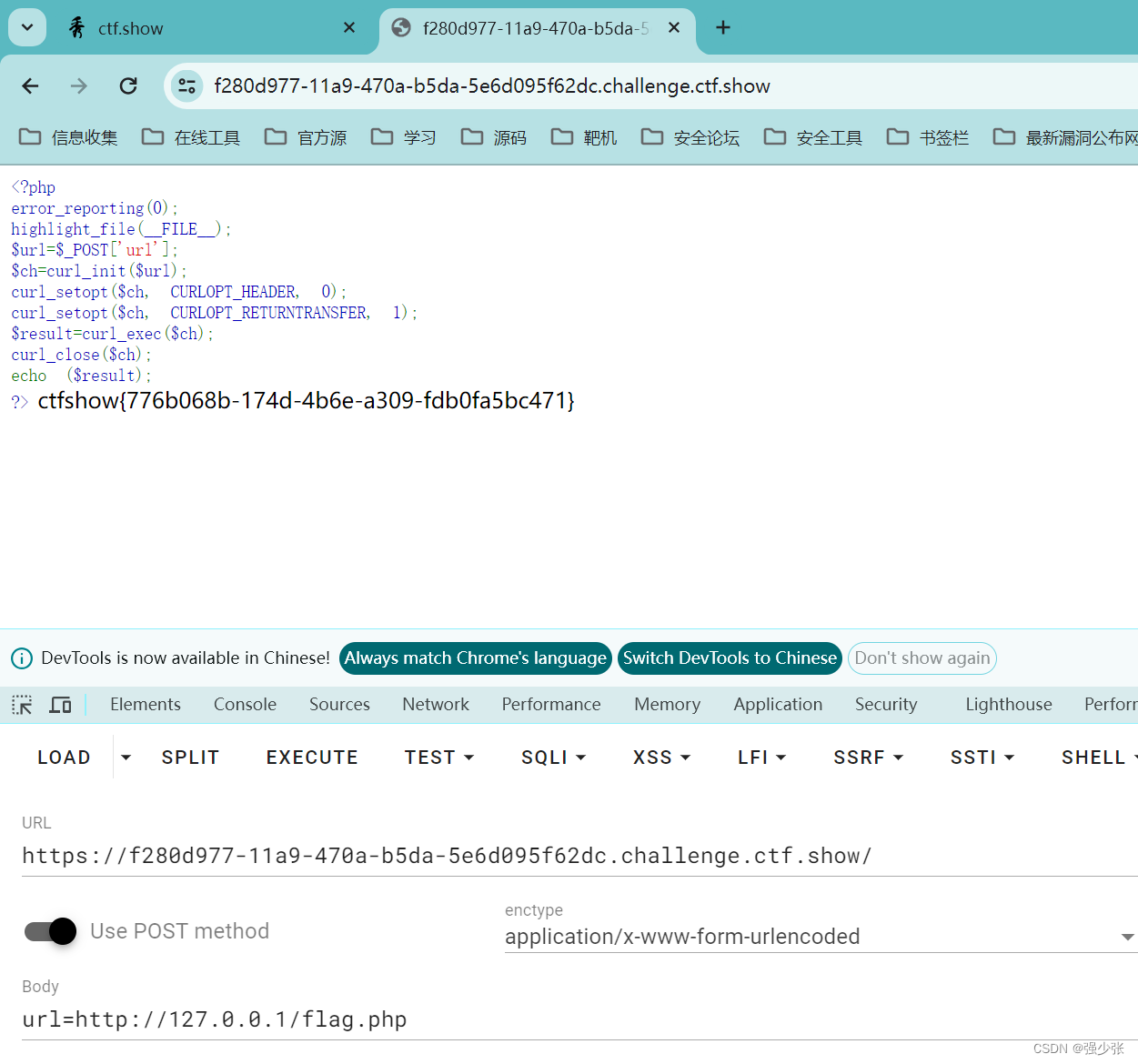This screenshot has width=1138, height=1064.
Task: Open the Sources DevTools tab
Action: tap(339, 705)
